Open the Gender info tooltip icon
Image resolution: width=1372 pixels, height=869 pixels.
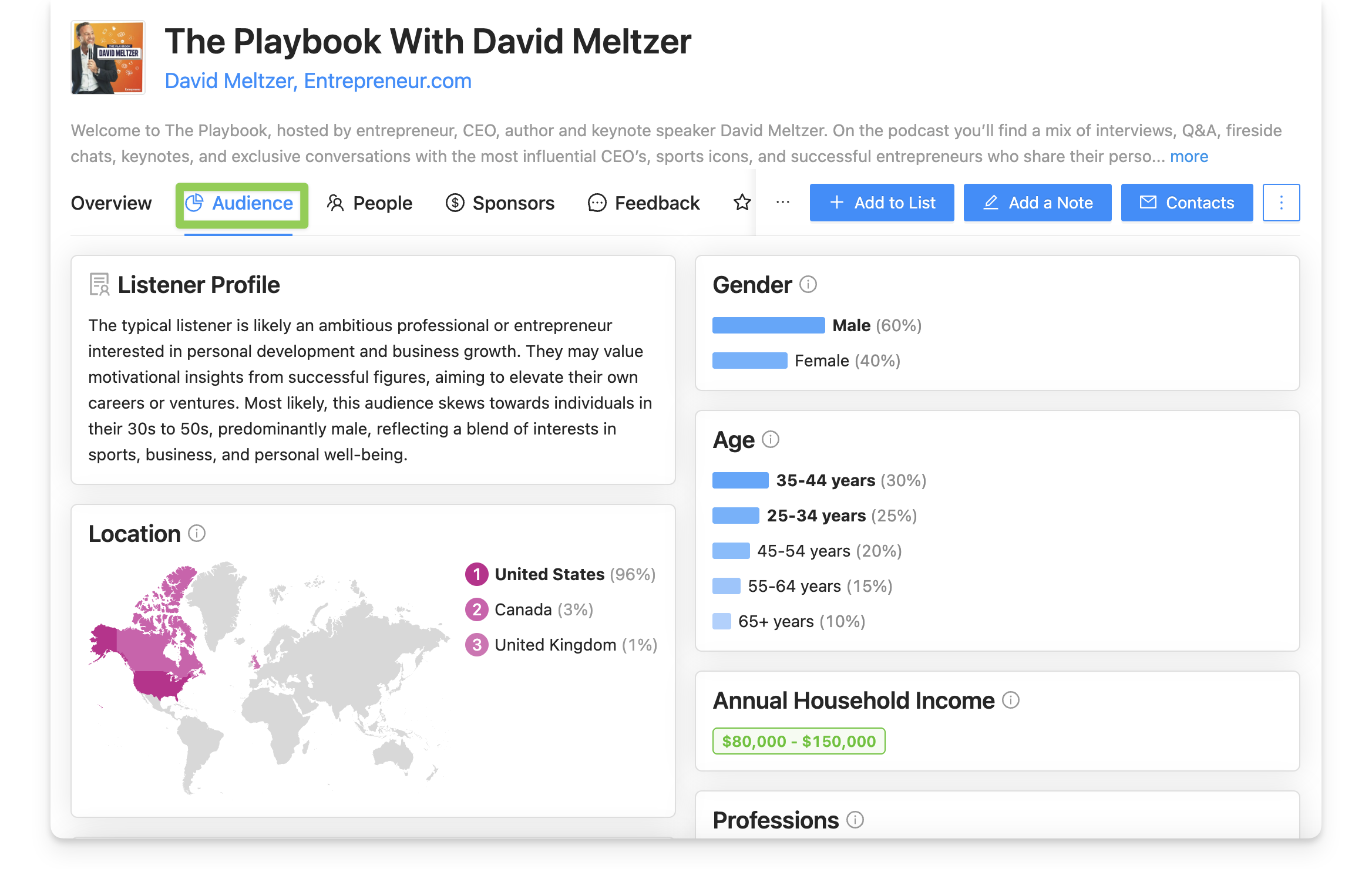click(808, 285)
